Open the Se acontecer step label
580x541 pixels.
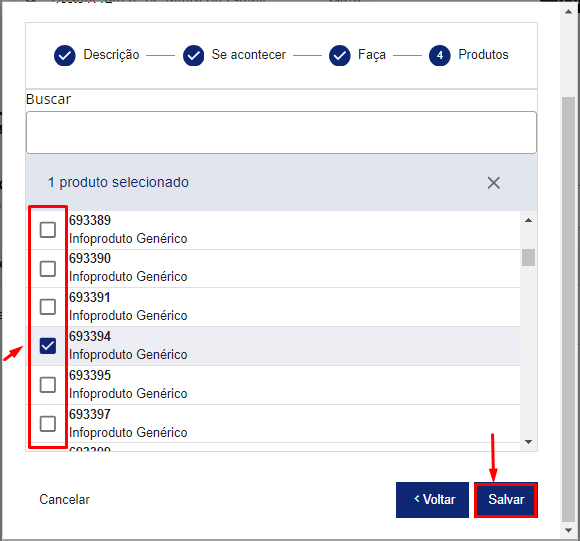(249, 55)
